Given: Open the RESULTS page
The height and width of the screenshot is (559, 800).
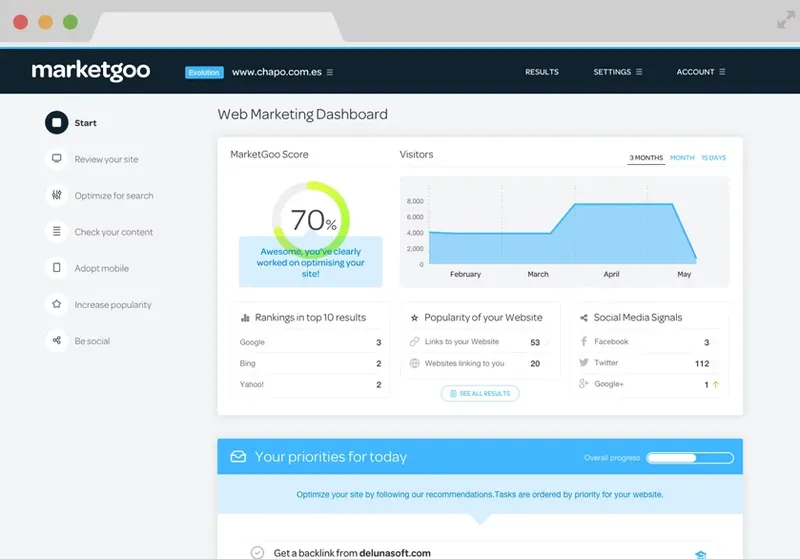Looking at the screenshot, I should [542, 72].
